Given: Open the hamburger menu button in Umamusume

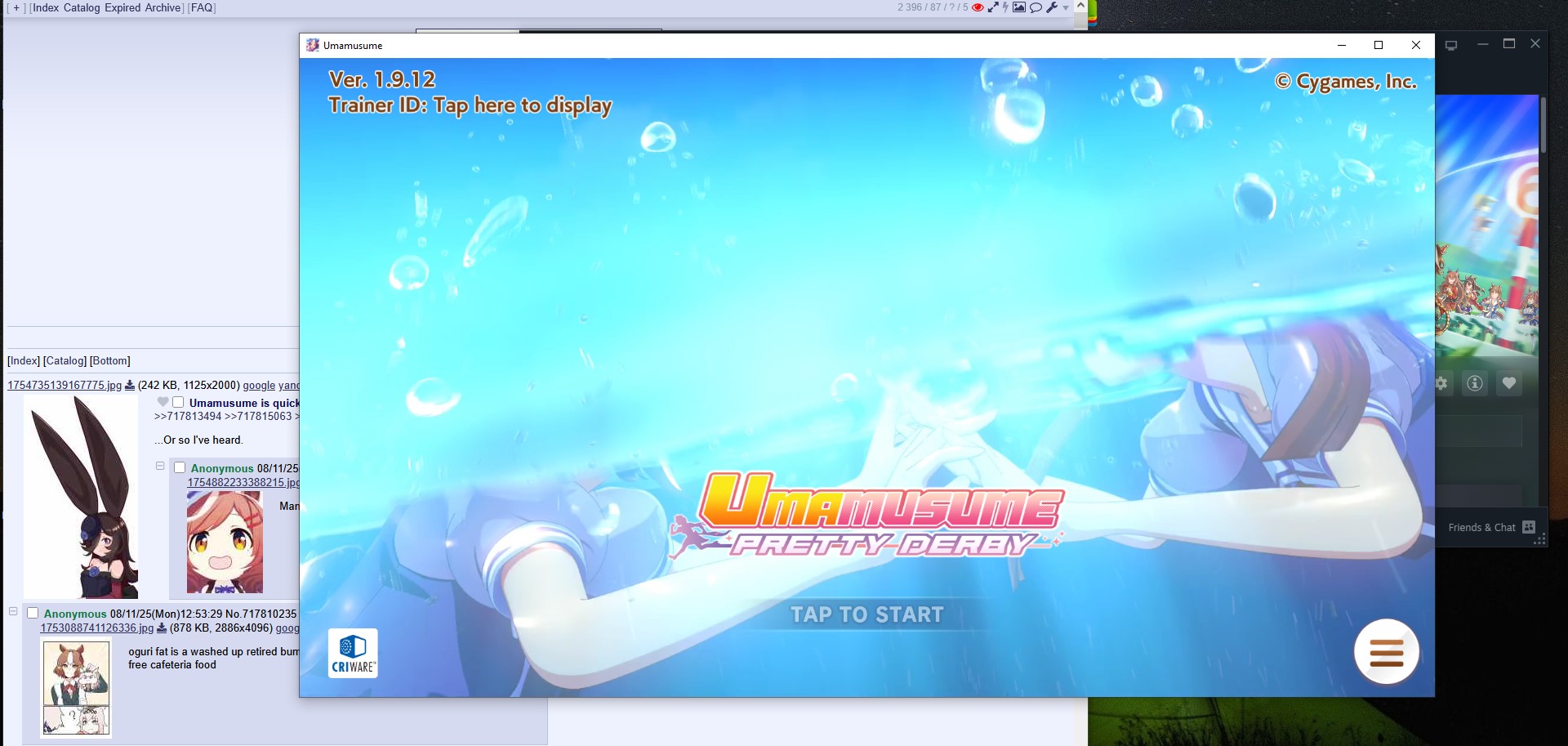Looking at the screenshot, I should [x=1386, y=652].
